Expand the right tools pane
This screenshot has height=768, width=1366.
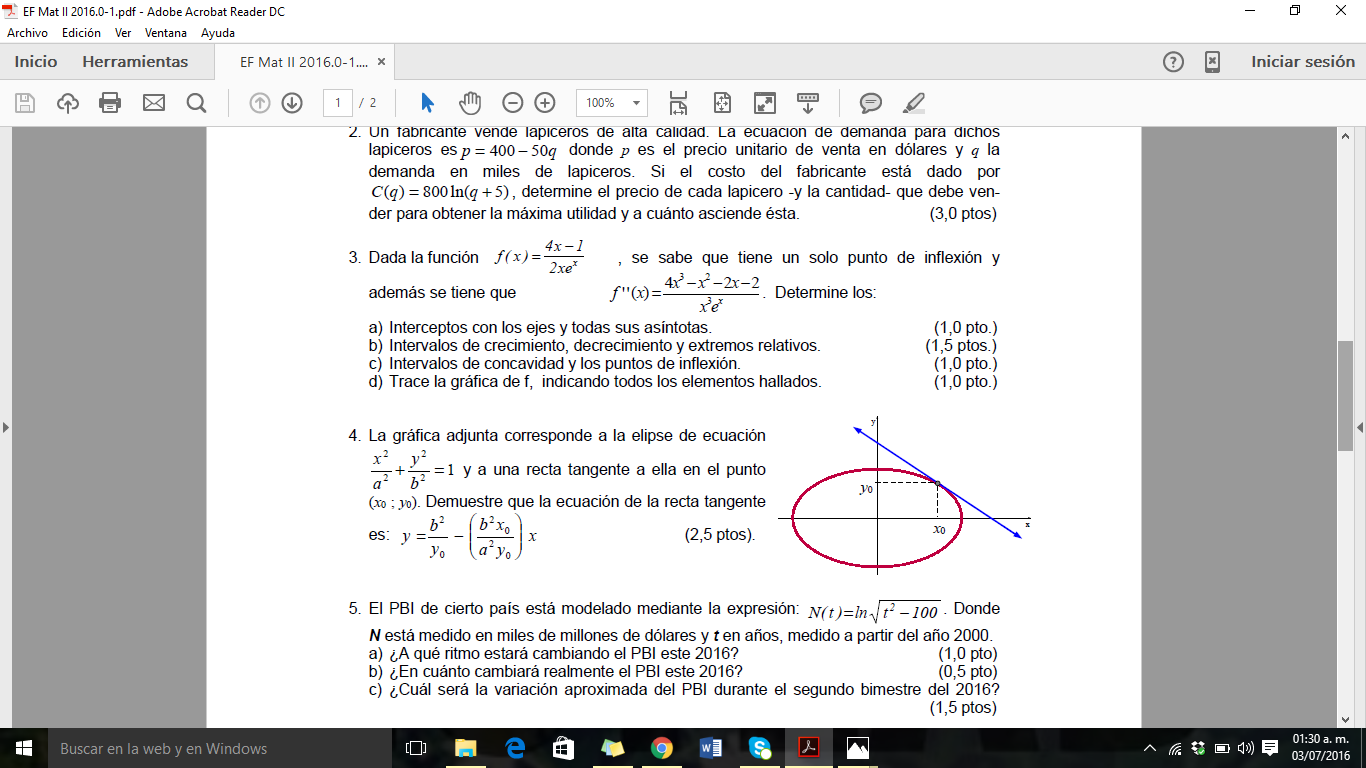(x=1360, y=428)
